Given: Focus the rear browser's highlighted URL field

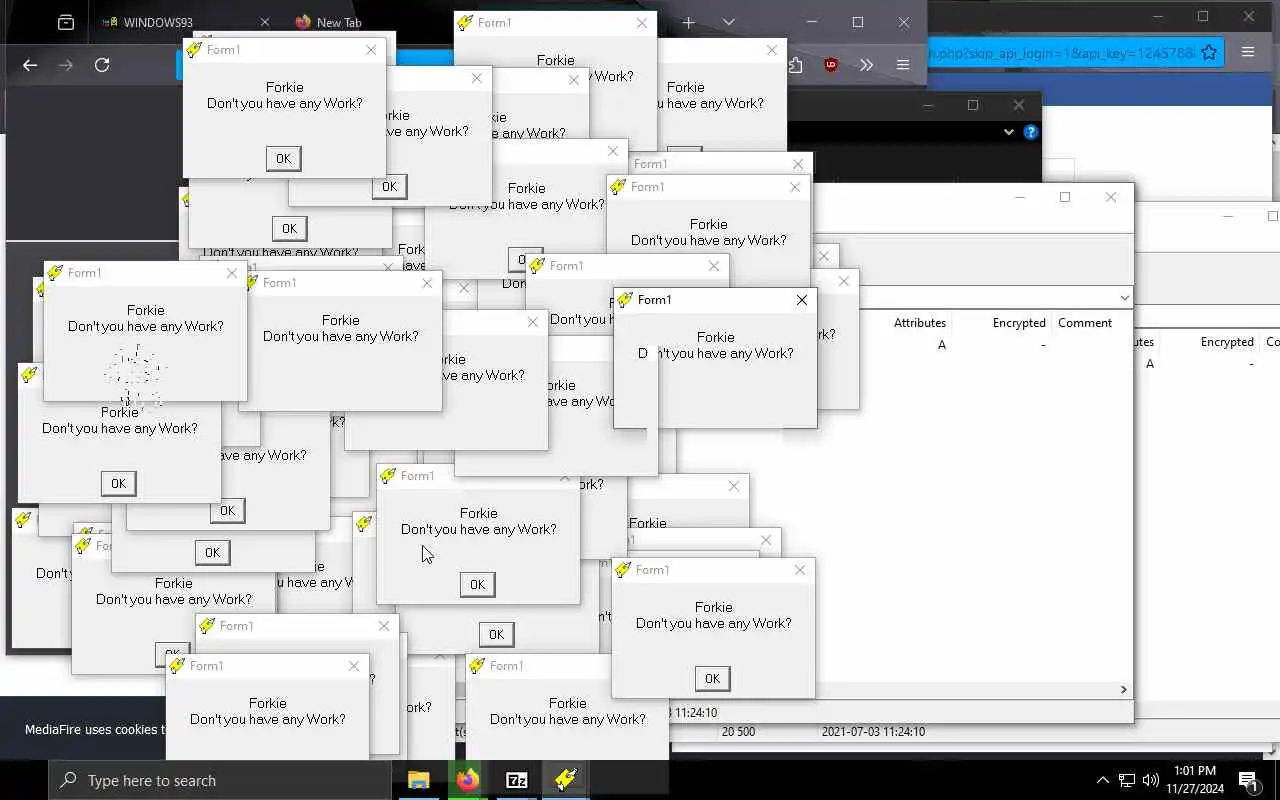Looking at the screenshot, I should [x=1060, y=52].
